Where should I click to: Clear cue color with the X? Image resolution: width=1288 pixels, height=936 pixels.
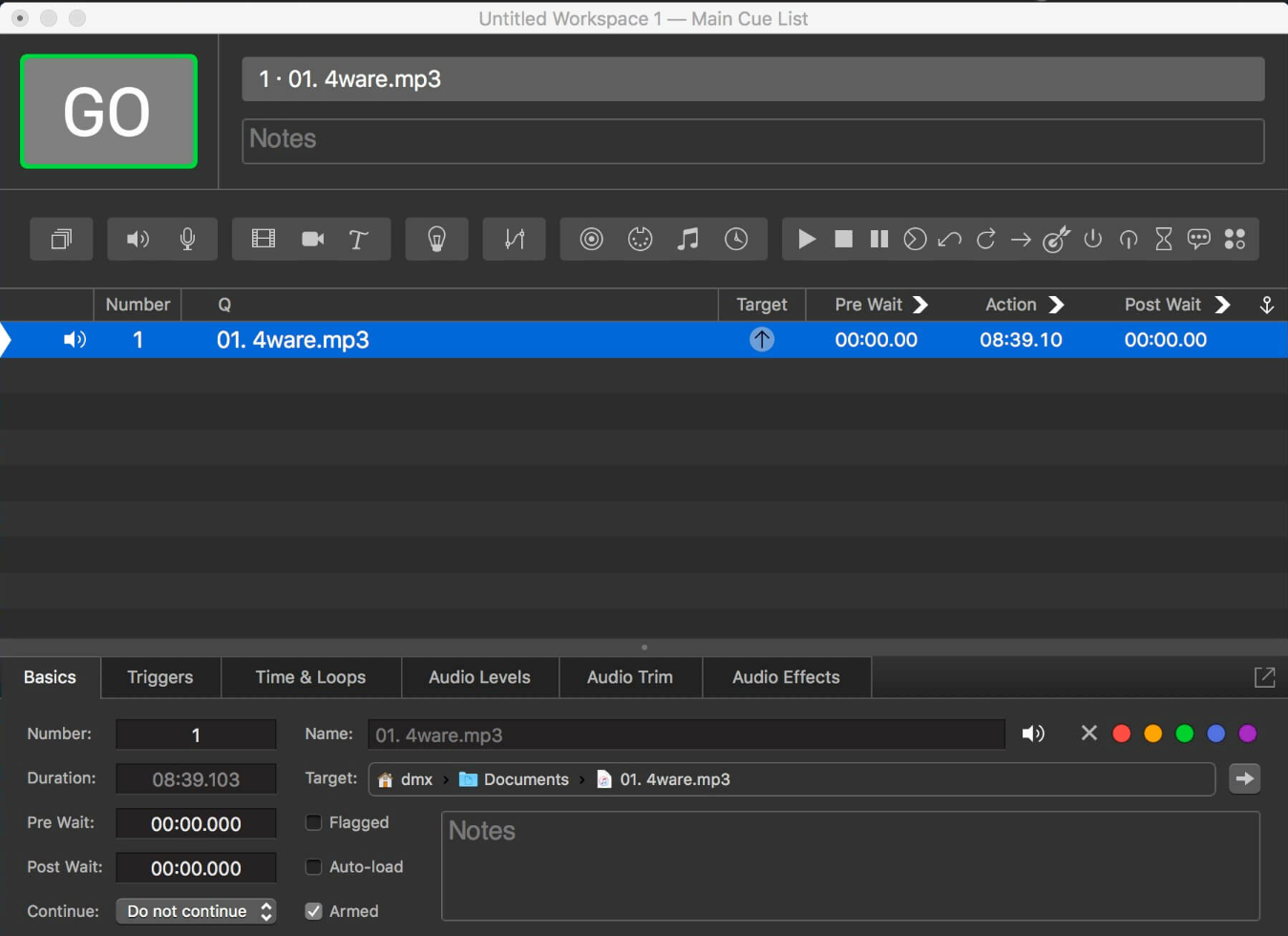point(1088,733)
